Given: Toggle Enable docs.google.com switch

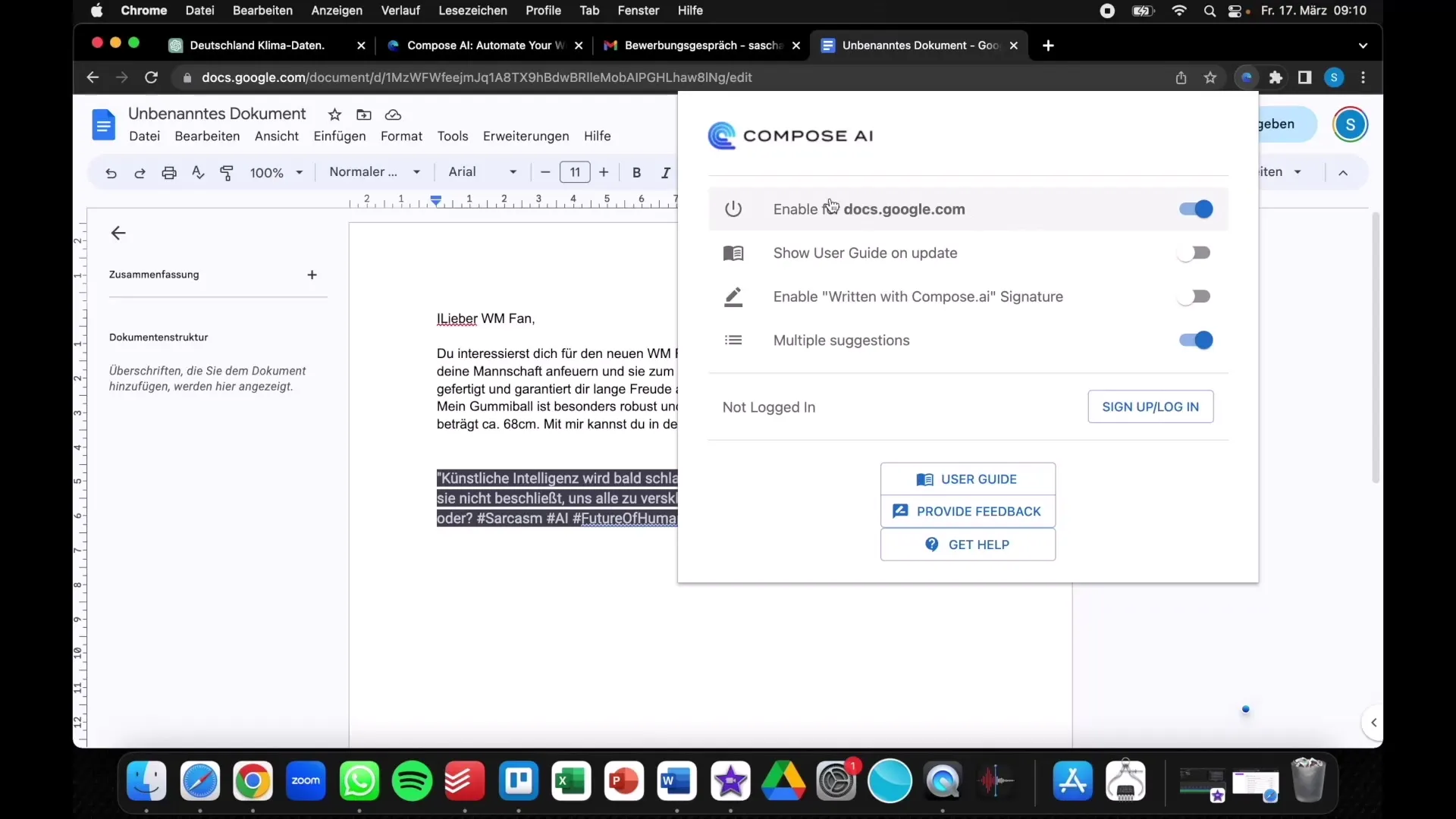Looking at the screenshot, I should coord(1195,209).
